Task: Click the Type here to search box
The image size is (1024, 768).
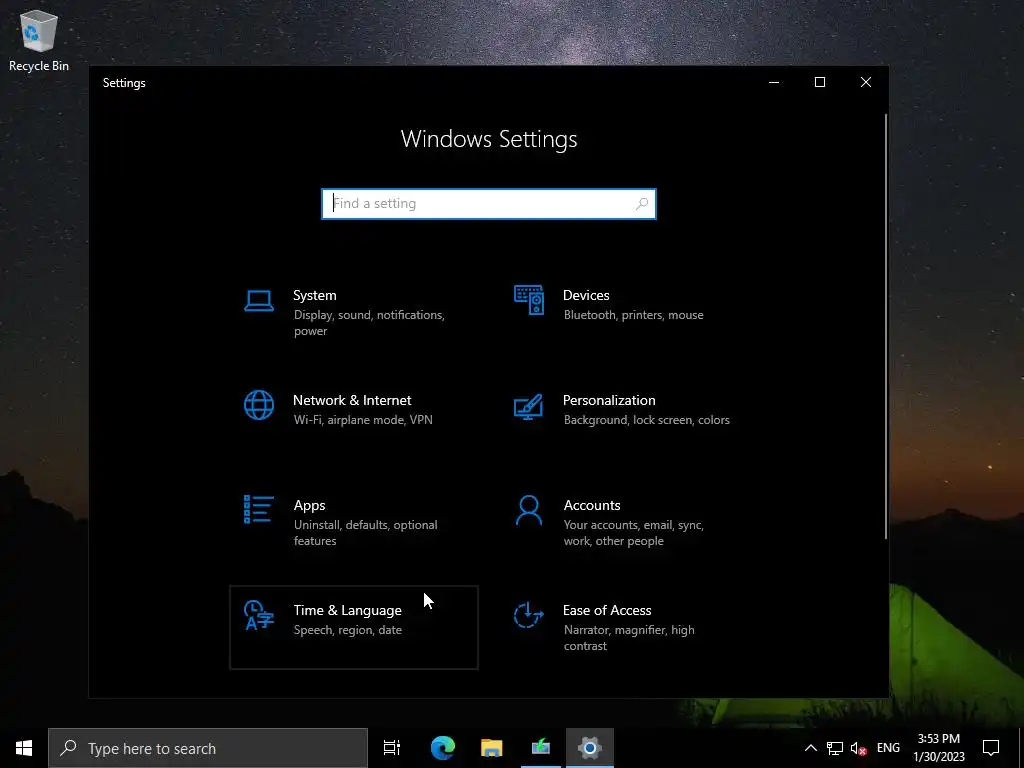Action: tap(208, 748)
